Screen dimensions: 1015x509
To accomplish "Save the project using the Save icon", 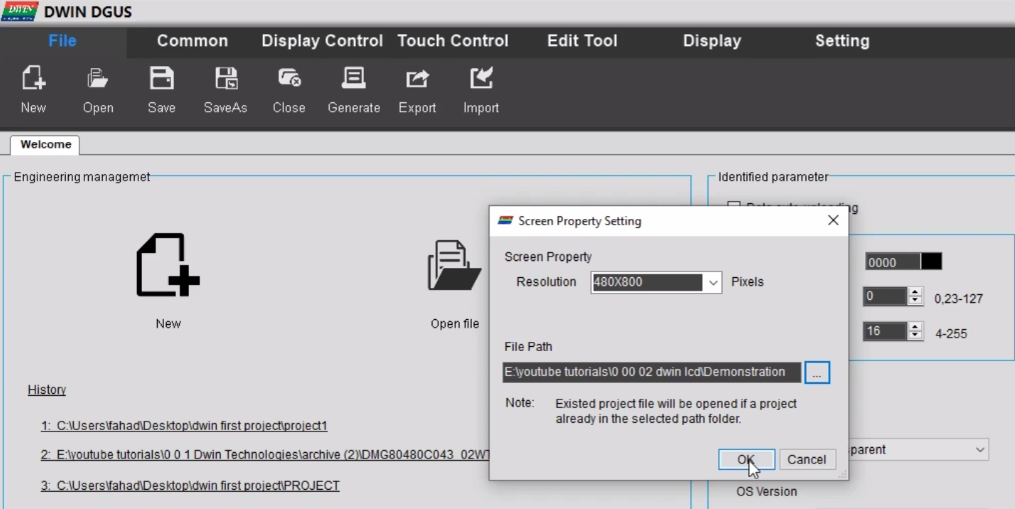I will (x=161, y=78).
